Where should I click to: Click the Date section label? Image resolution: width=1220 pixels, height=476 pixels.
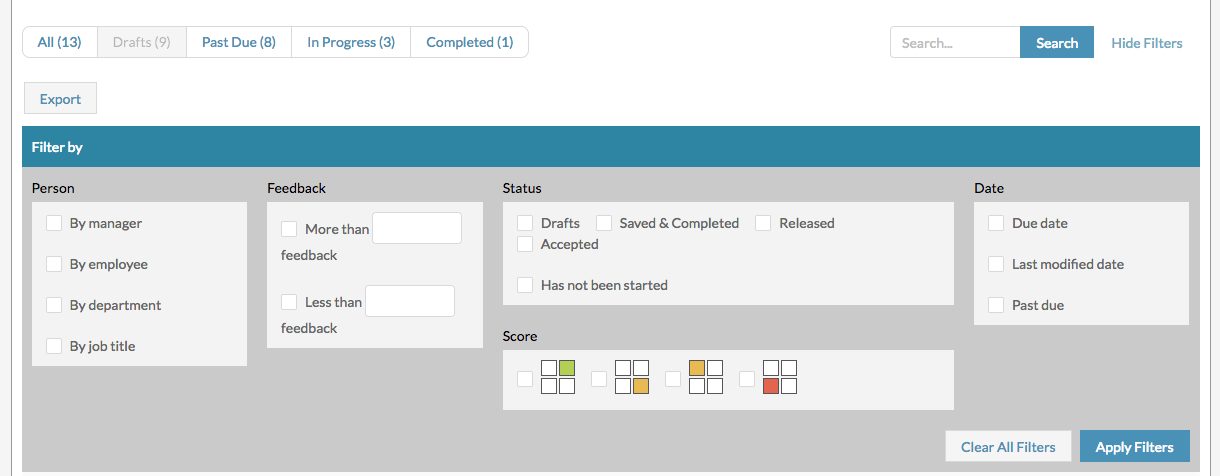[x=989, y=188]
